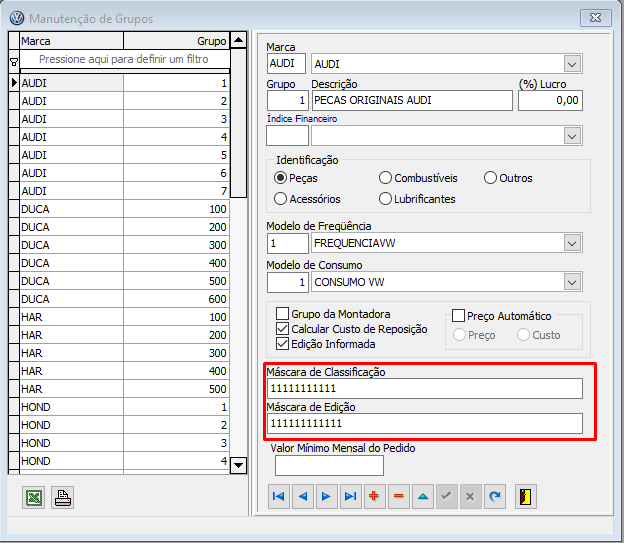The height and width of the screenshot is (543, 624).
Task: Select DUCA row with Grupo 100
Action: (125, 209)
